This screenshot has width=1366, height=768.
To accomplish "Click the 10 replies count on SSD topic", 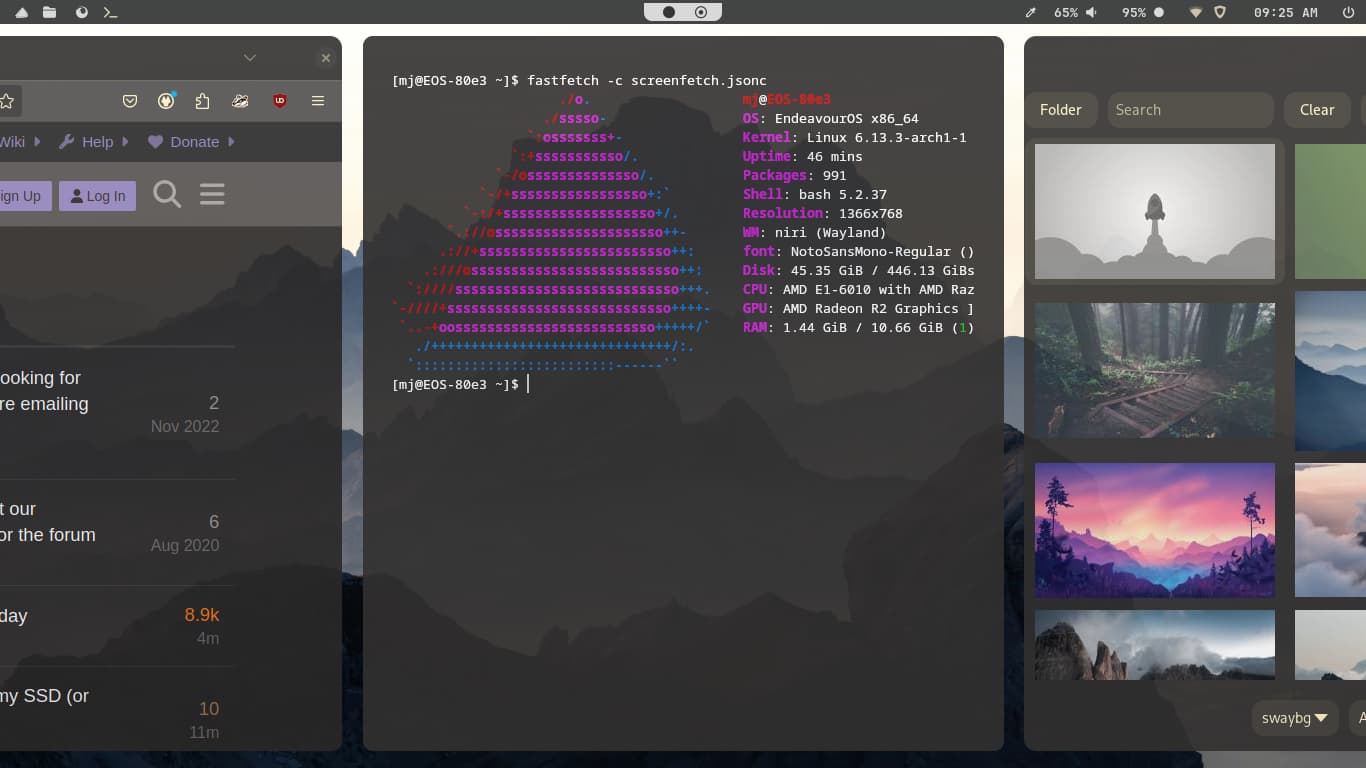I will [209, 709].
